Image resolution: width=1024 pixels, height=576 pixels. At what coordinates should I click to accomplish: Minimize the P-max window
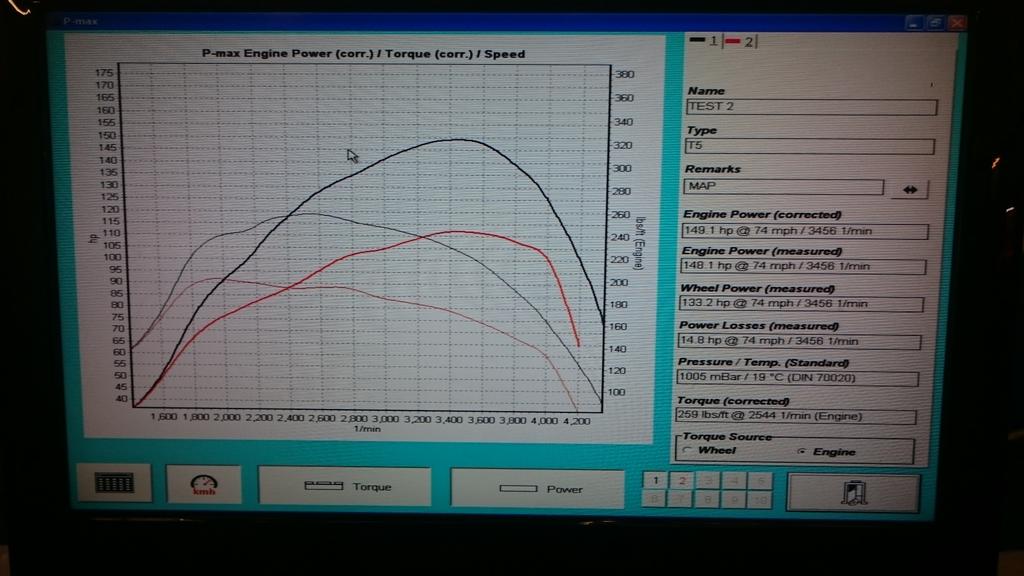click(x=913, y=23)
